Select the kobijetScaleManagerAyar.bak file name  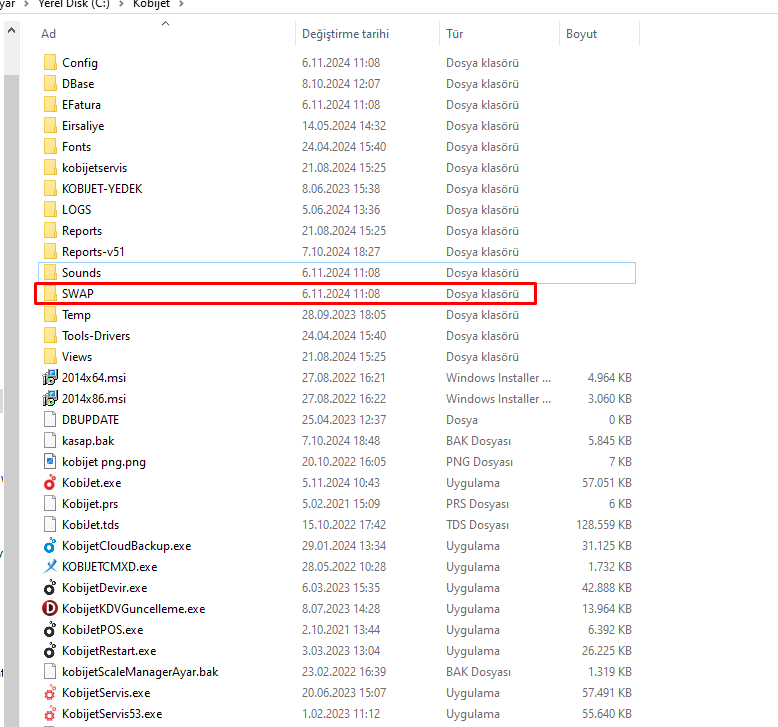(140, 671)
